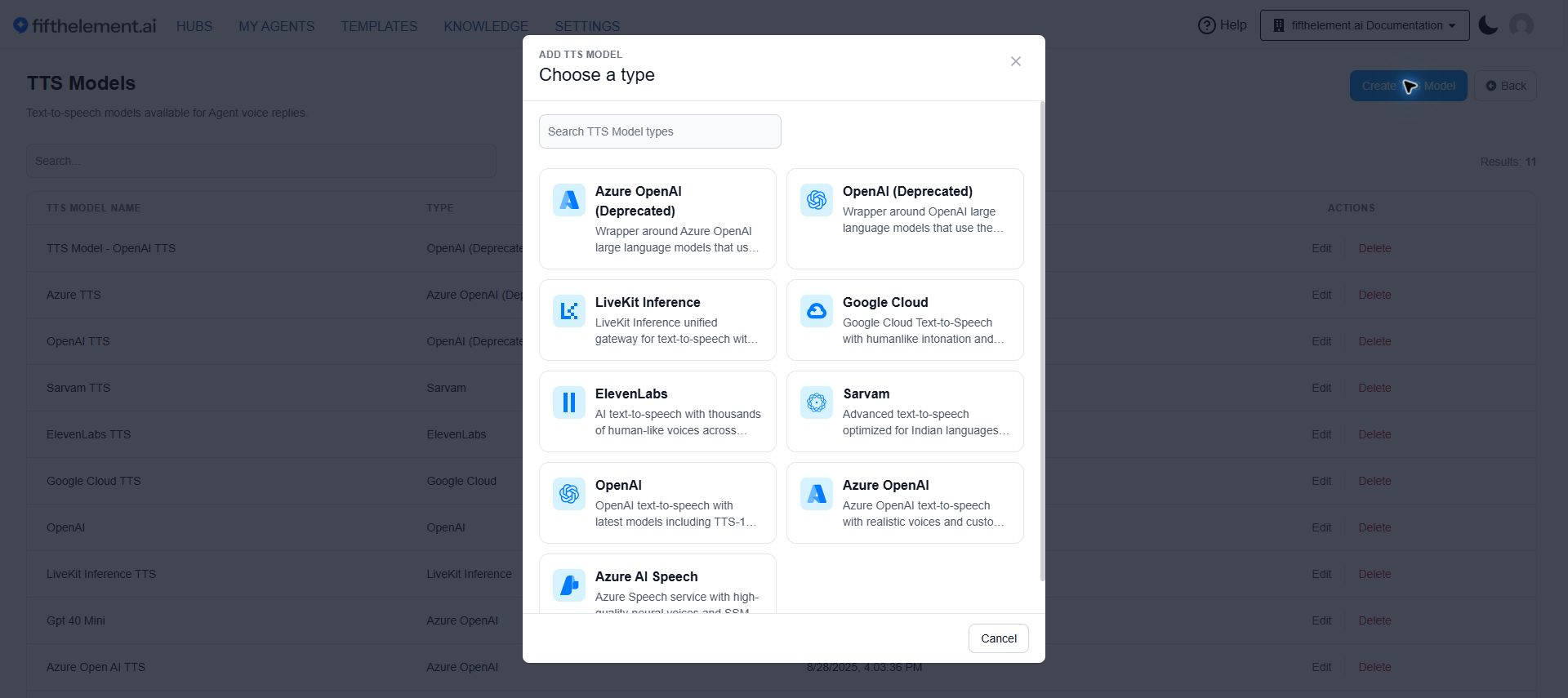Edit the Google Cloud TTS row
The height and width of the screenshot is (698, 1568).
[x=1321, y=481]
